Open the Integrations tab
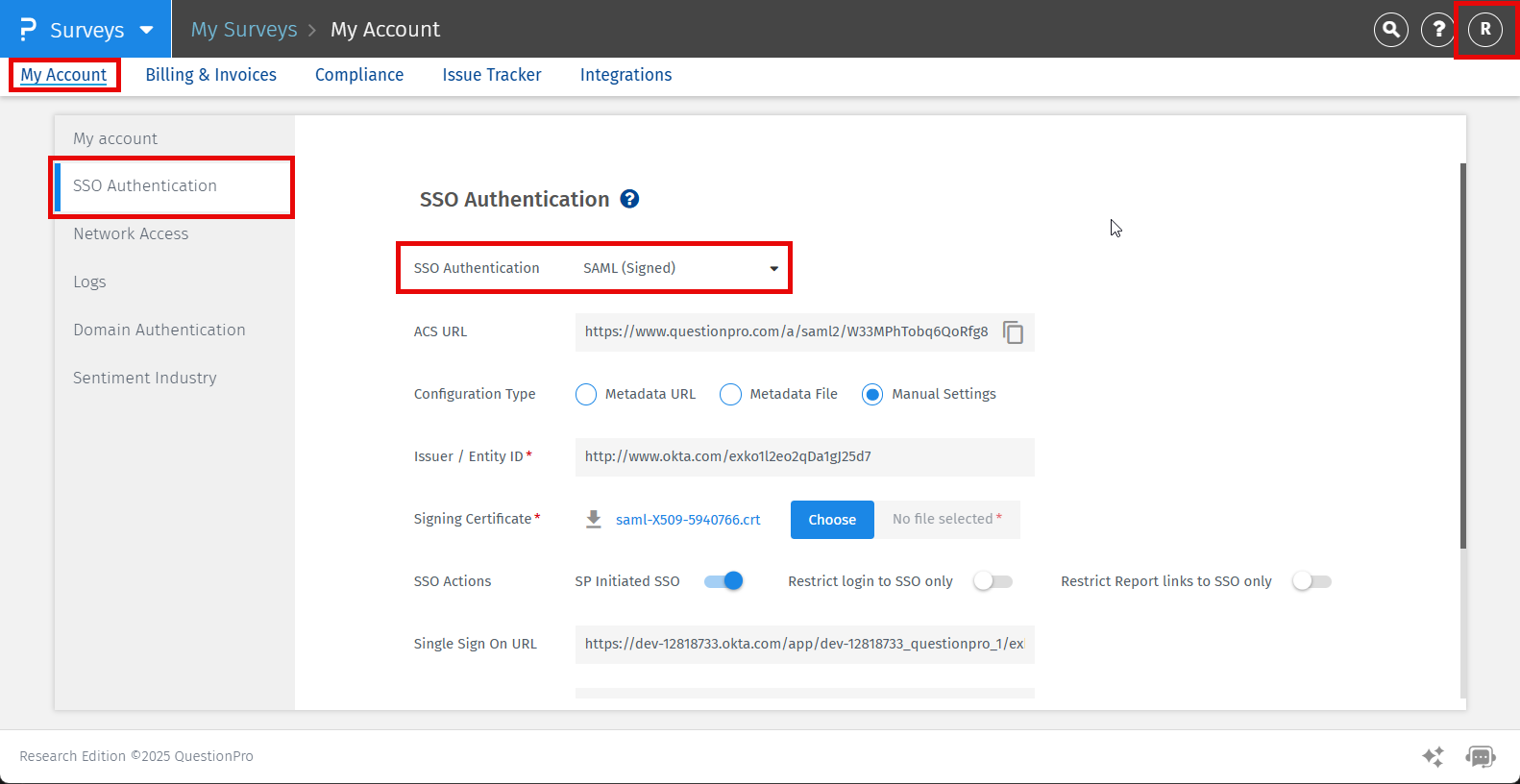The image size is (1520, 784). click(625, 75)
